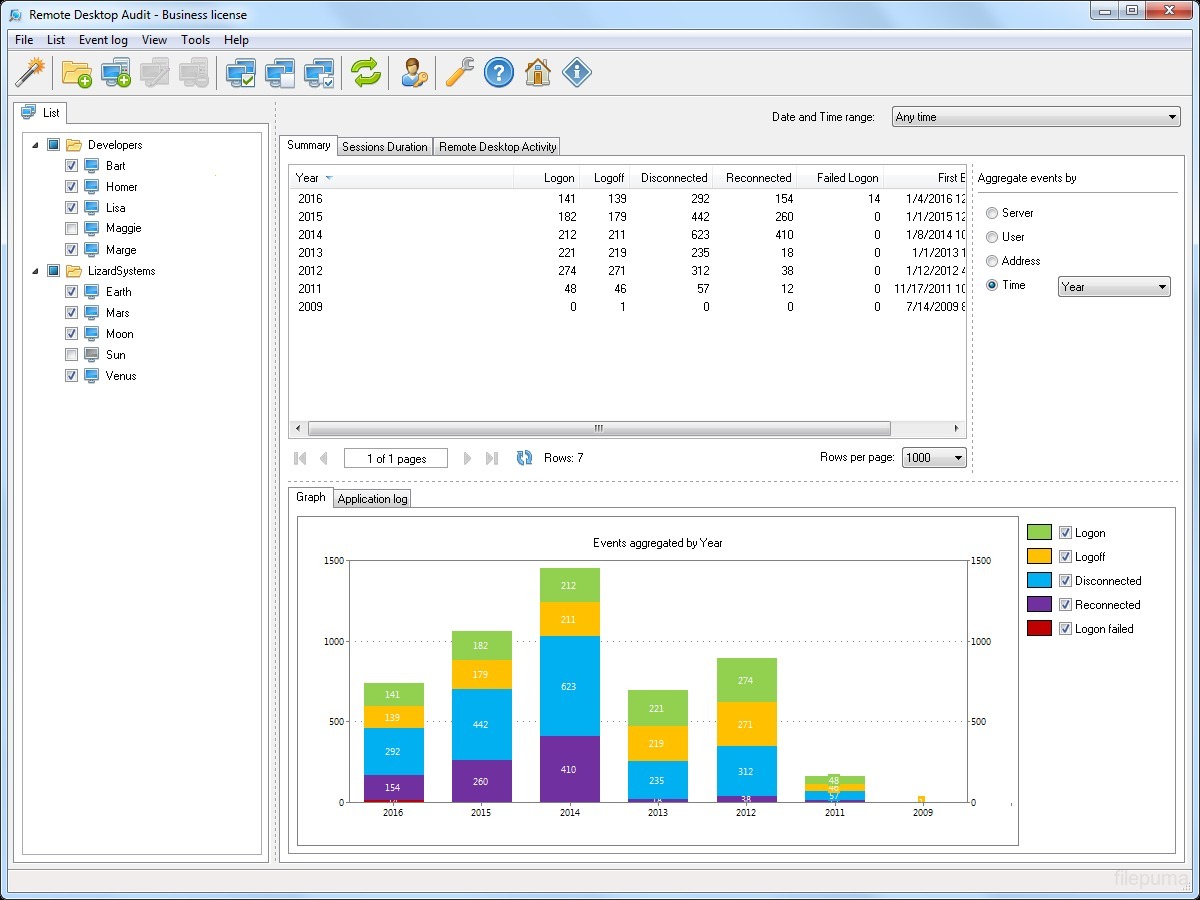The width and height of the screenshot is (1200, 900).
Task: Click the blue diamond info icon
Action: 577,72
